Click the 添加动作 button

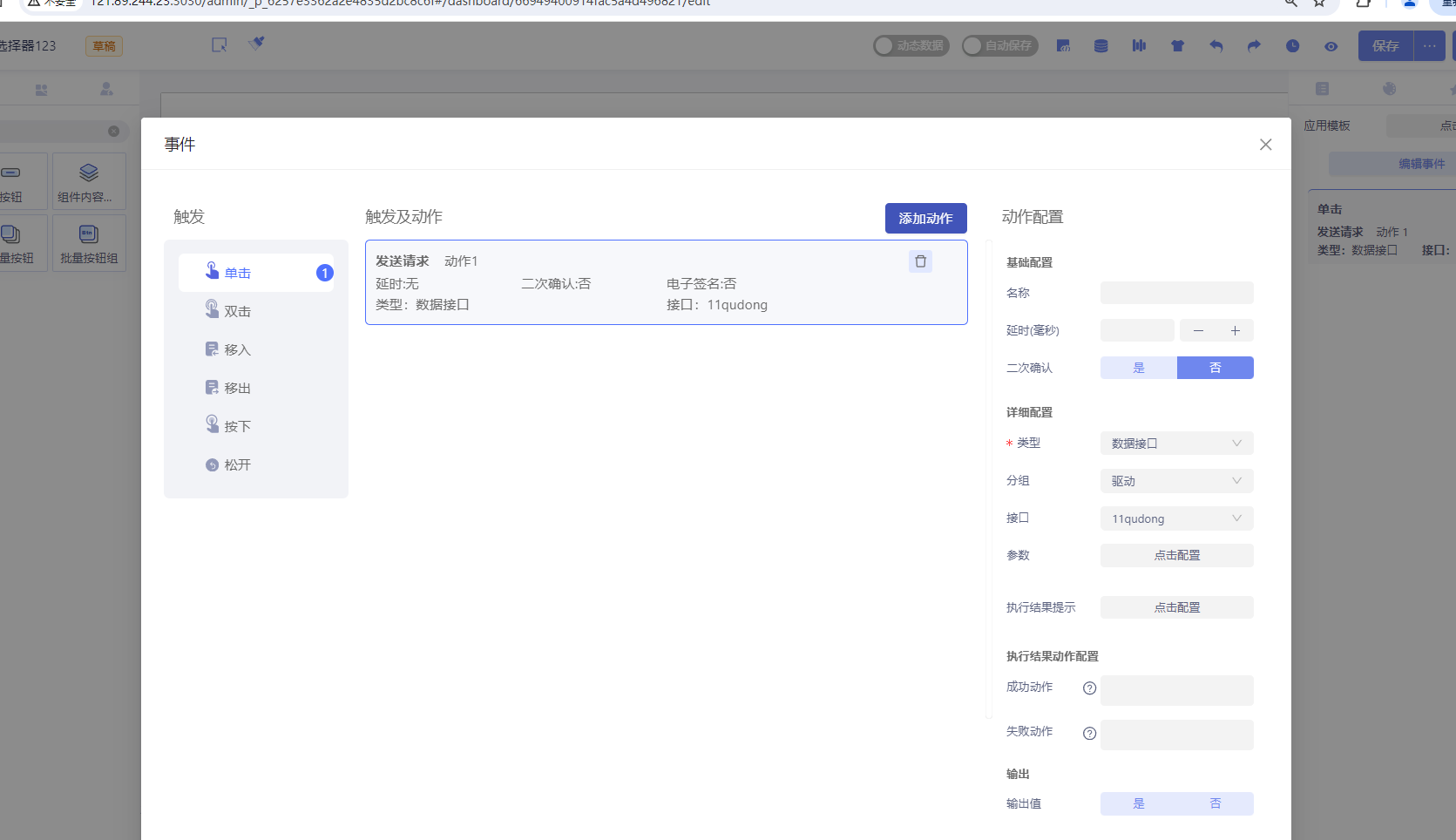(x=925, y=218)
